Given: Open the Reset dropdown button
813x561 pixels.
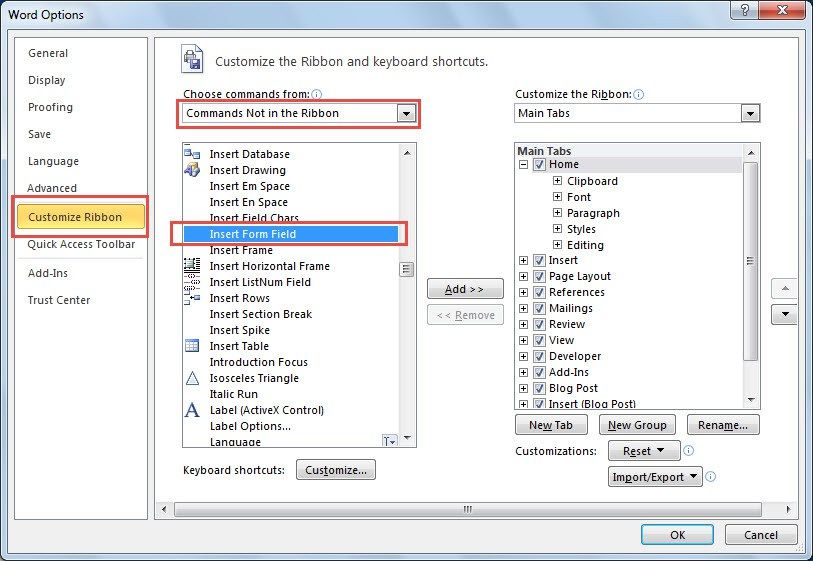Looking at the screenshot, I should click(644, 451).
